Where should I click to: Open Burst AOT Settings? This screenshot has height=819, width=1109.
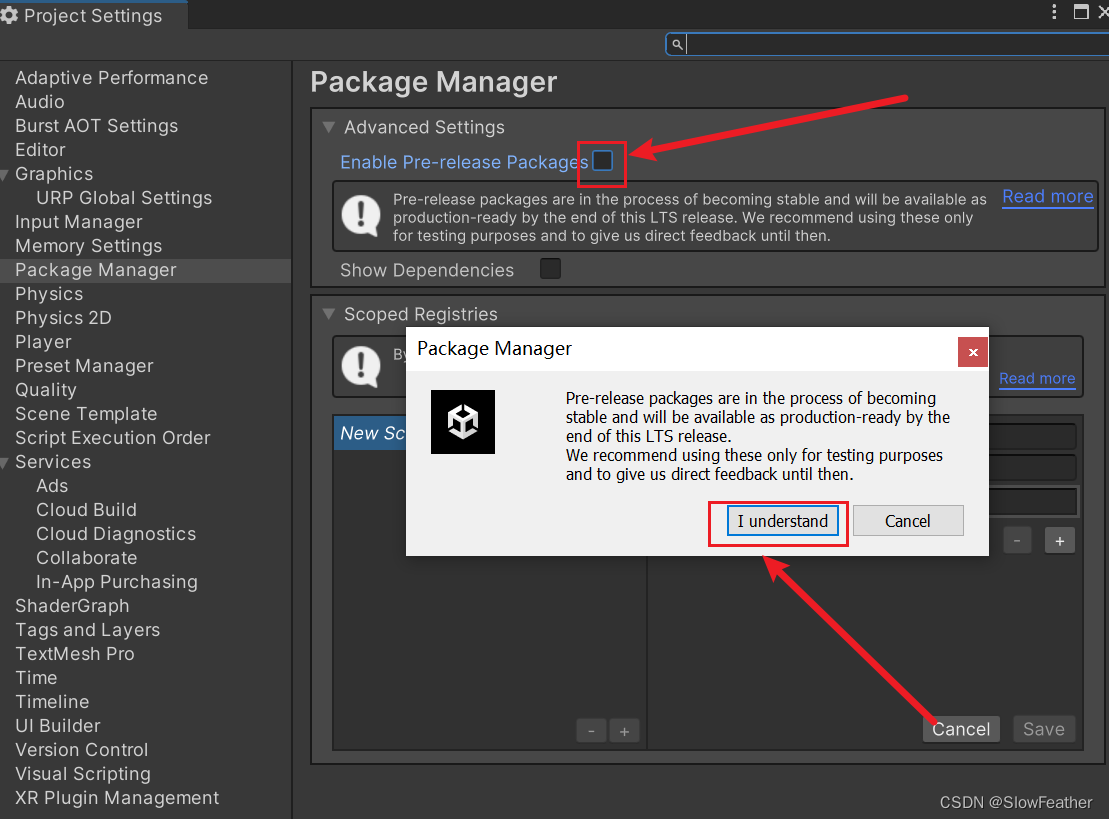click(x=97, y=126)
